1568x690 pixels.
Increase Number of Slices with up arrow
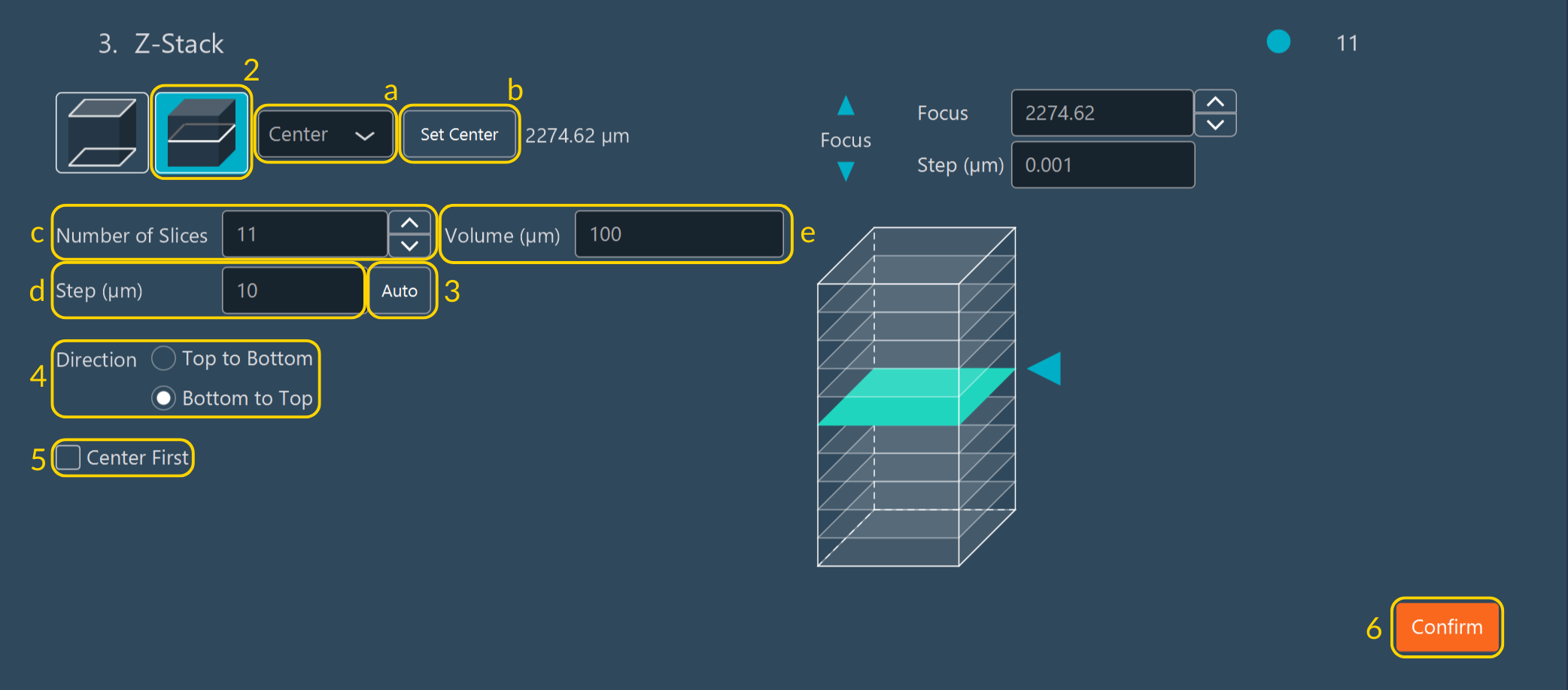(409, 223)
